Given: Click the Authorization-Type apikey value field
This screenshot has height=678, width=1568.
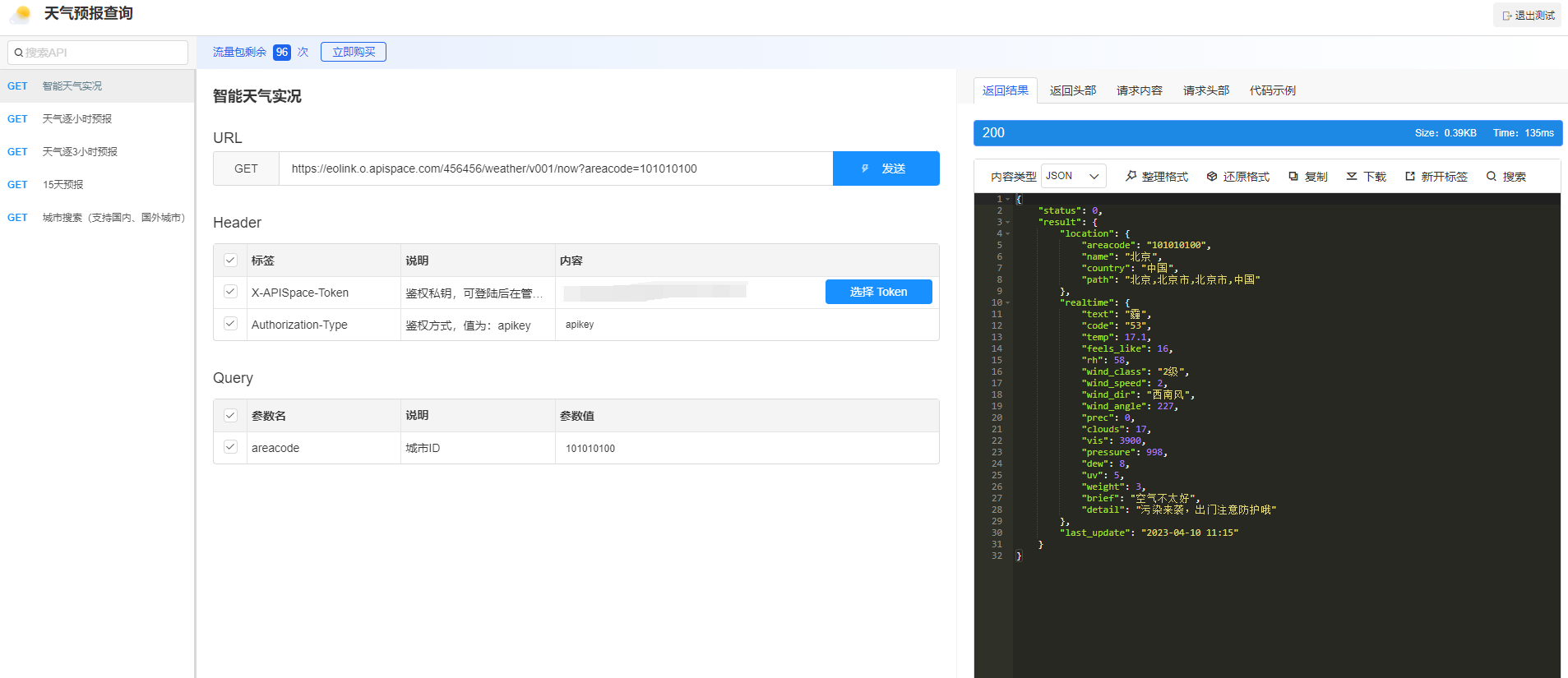Looking at the screenshot, I should 747,325.
